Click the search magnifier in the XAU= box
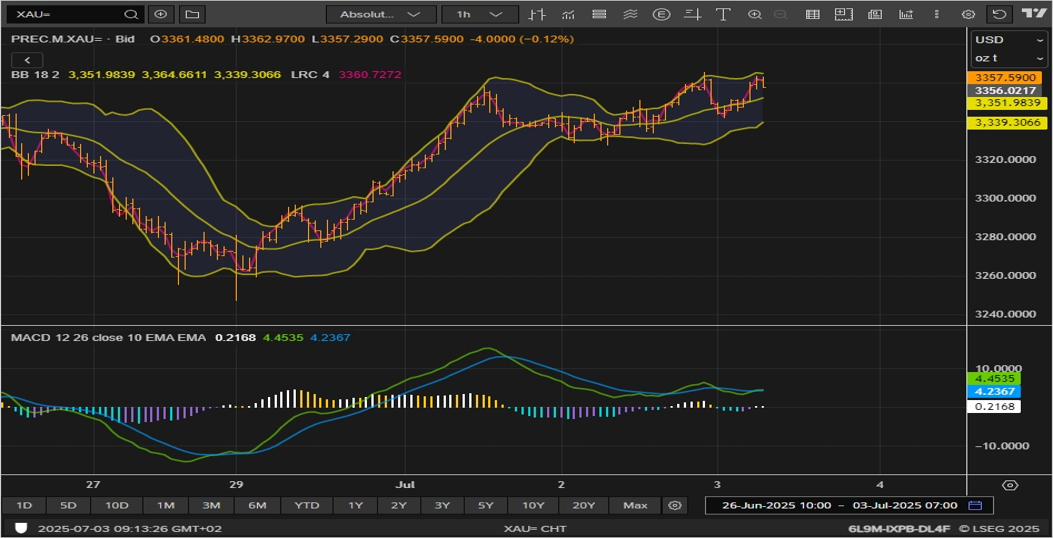1053x538 pixels. (x=132, y=14)
